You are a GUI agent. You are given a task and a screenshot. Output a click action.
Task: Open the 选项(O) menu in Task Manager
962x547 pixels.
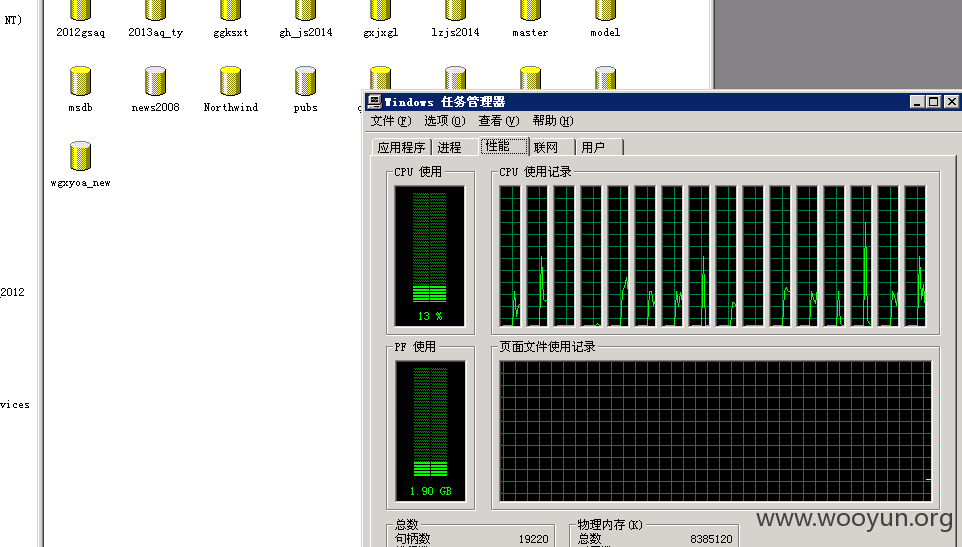point(445,121)
